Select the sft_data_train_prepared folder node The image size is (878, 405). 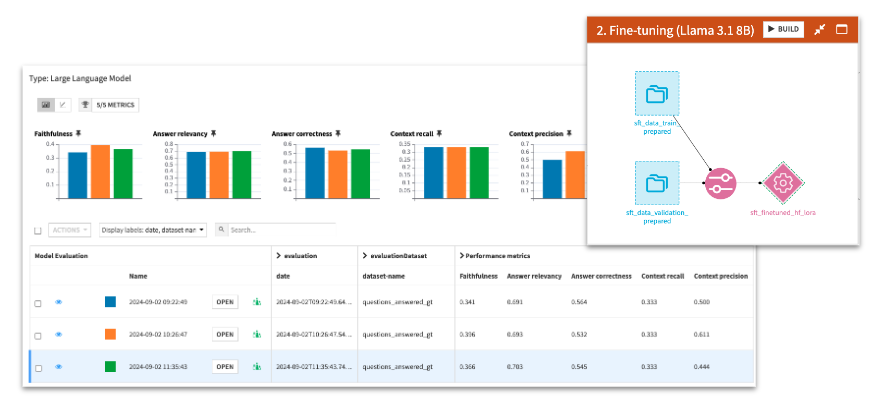click(x=657, y=94)
